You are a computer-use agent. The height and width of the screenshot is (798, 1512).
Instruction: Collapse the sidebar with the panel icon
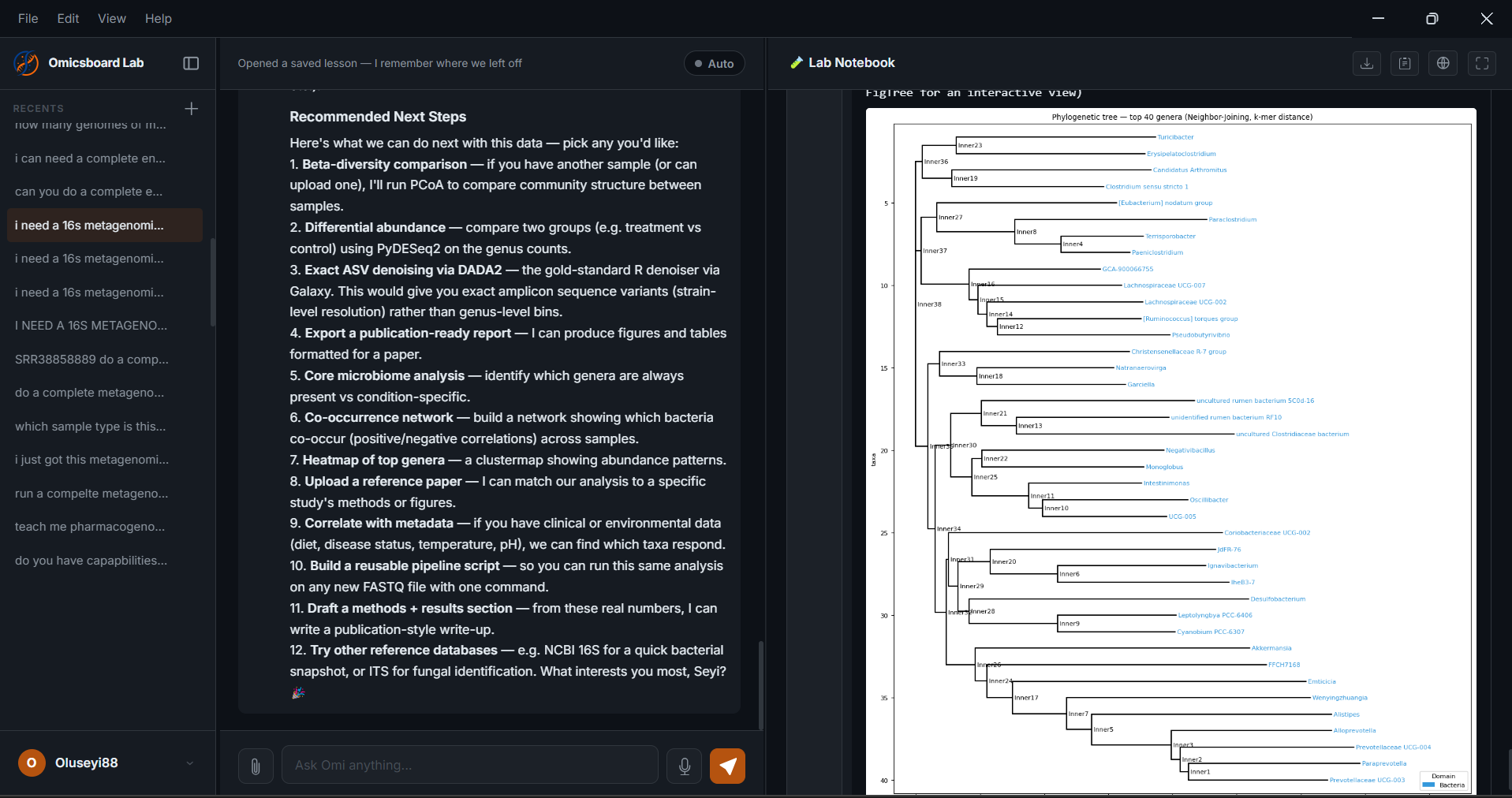coord(191,63)
